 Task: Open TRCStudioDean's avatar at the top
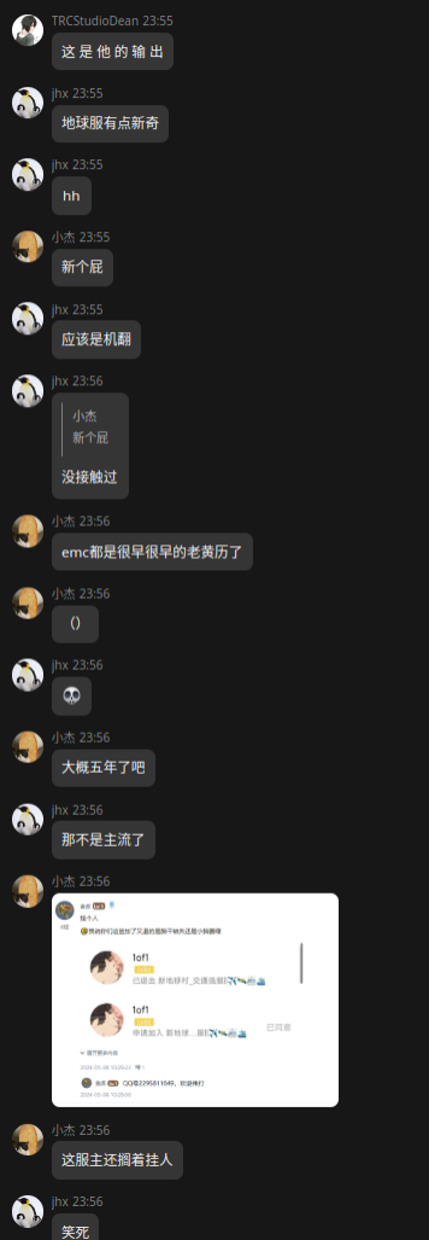[x=27, y=29]
